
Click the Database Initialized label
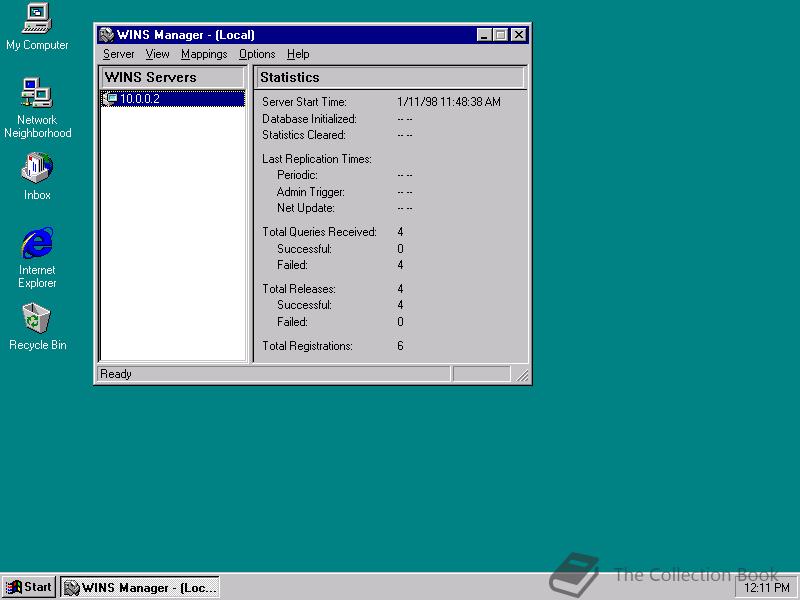click(x=309, y=119)
